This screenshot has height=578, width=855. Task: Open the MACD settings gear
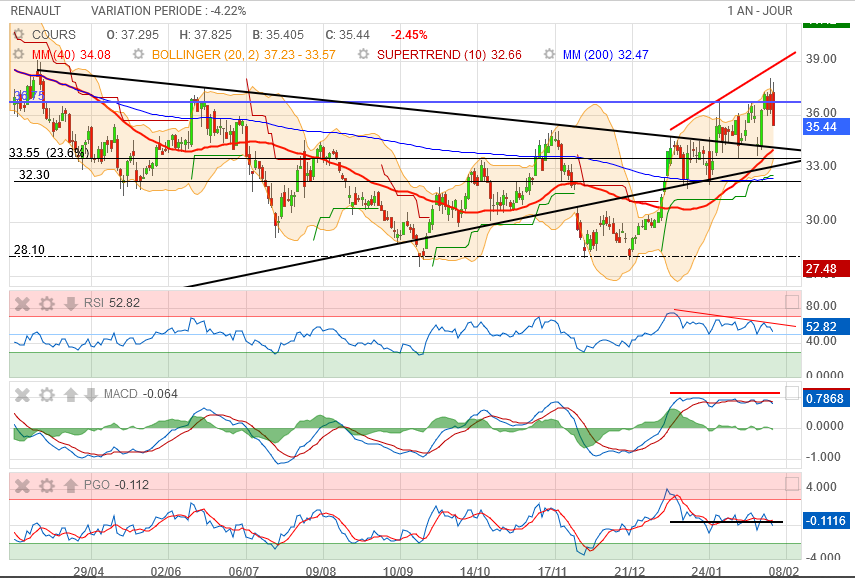tap(47, 394)
